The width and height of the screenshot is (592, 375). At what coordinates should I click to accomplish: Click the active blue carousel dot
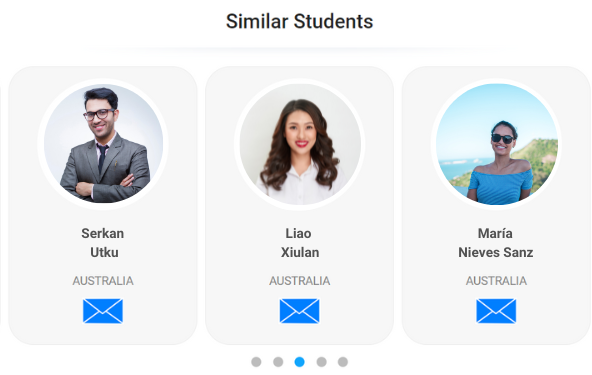pyautogui.click(x=299, y=362)
